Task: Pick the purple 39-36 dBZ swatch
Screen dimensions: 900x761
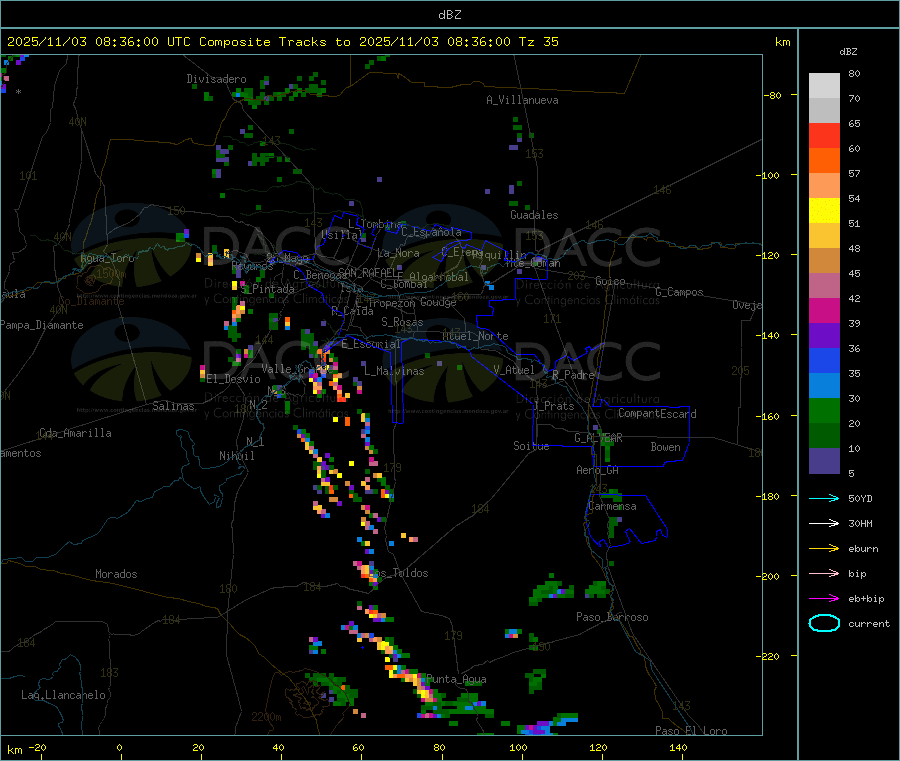Action: click(824, 336)
